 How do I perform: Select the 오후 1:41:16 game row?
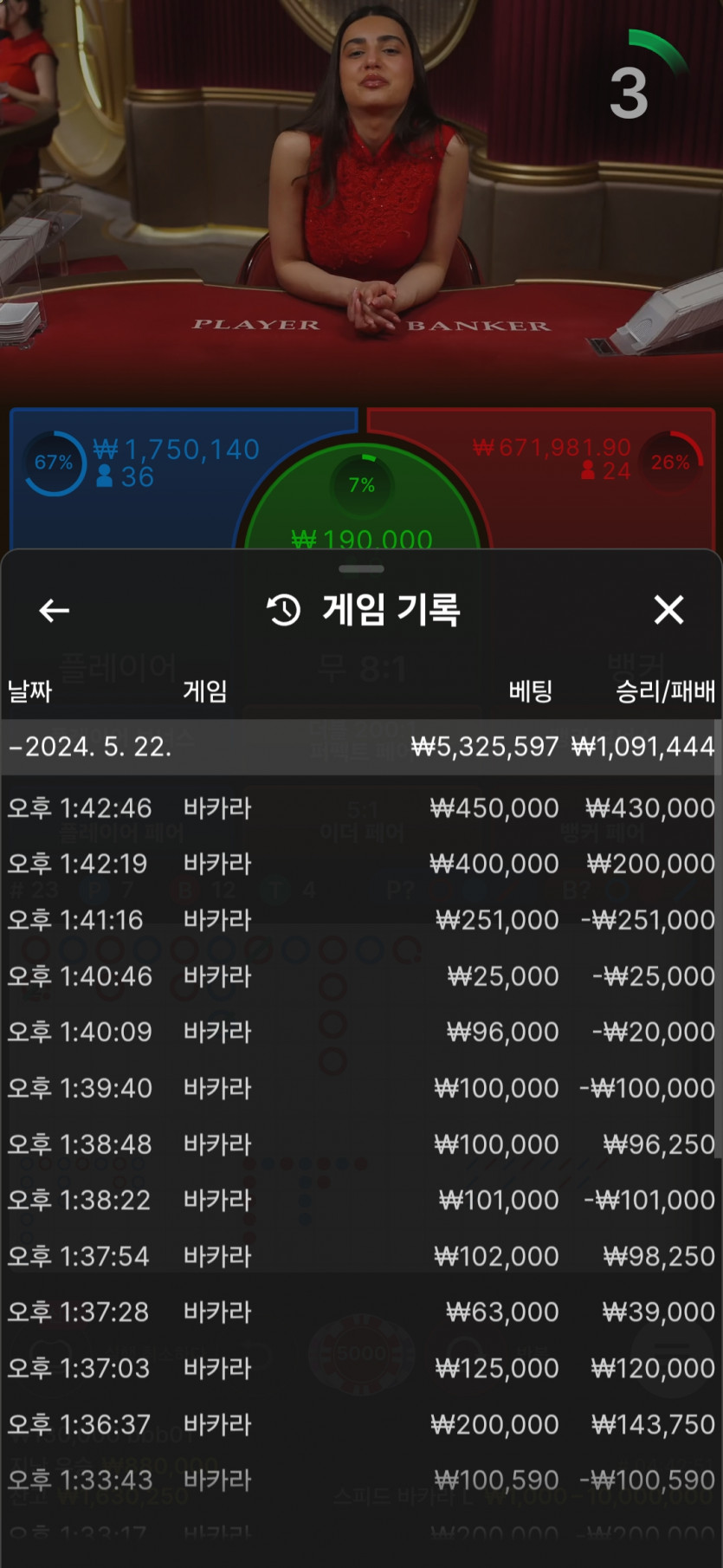coord(361,920)
